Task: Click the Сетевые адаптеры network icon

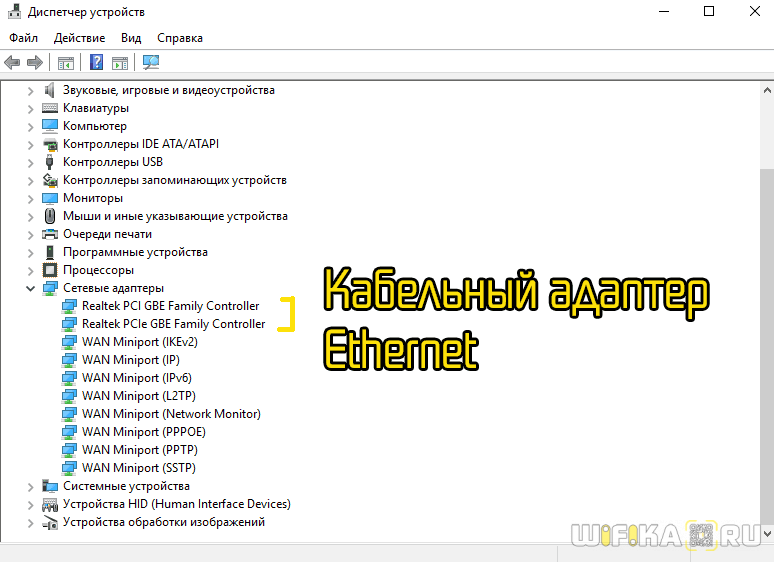Action: coord(50,288)
